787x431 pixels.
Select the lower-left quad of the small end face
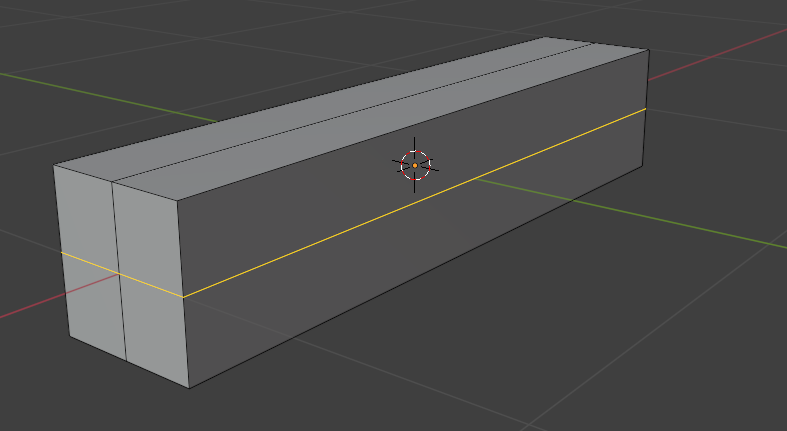point(95,305)
